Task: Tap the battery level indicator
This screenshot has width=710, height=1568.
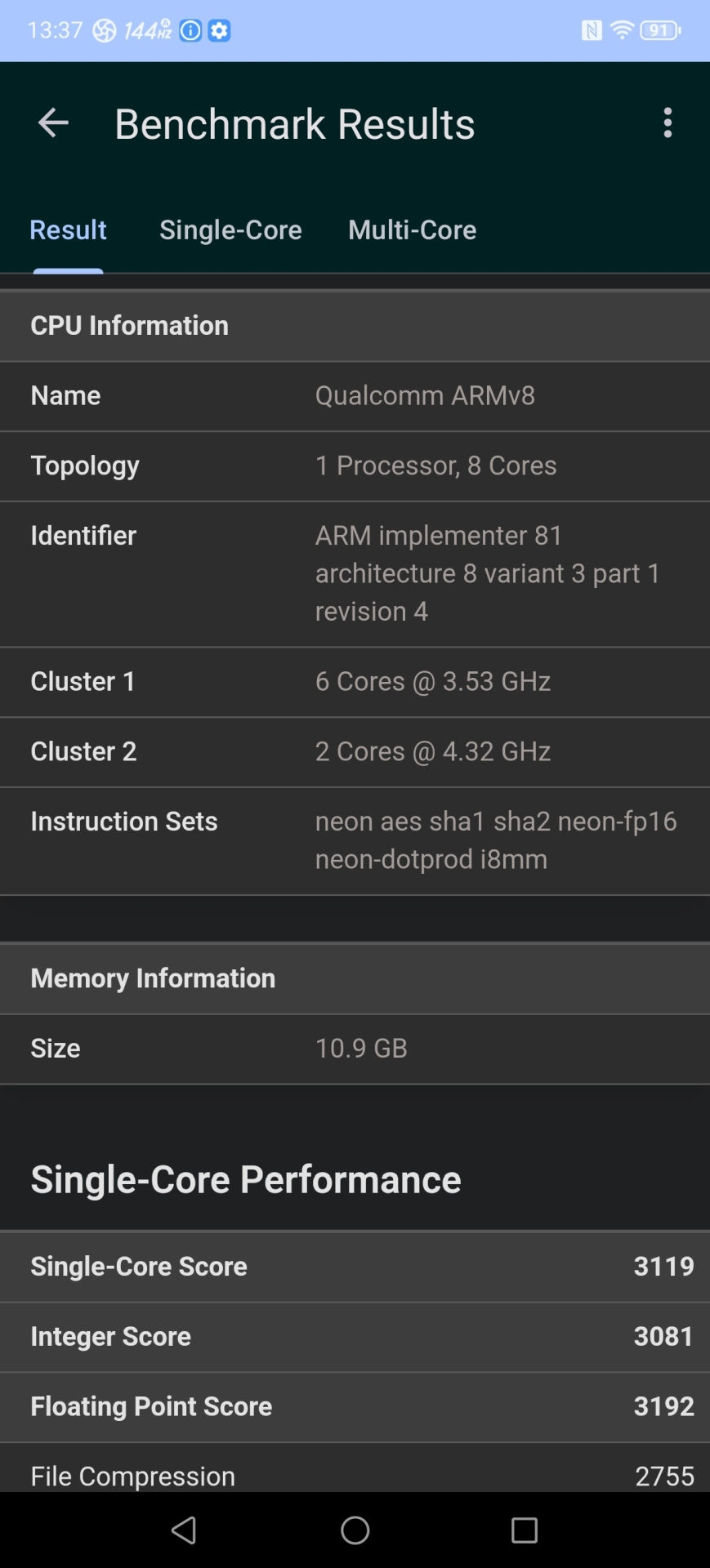Action: click(660, 31)
